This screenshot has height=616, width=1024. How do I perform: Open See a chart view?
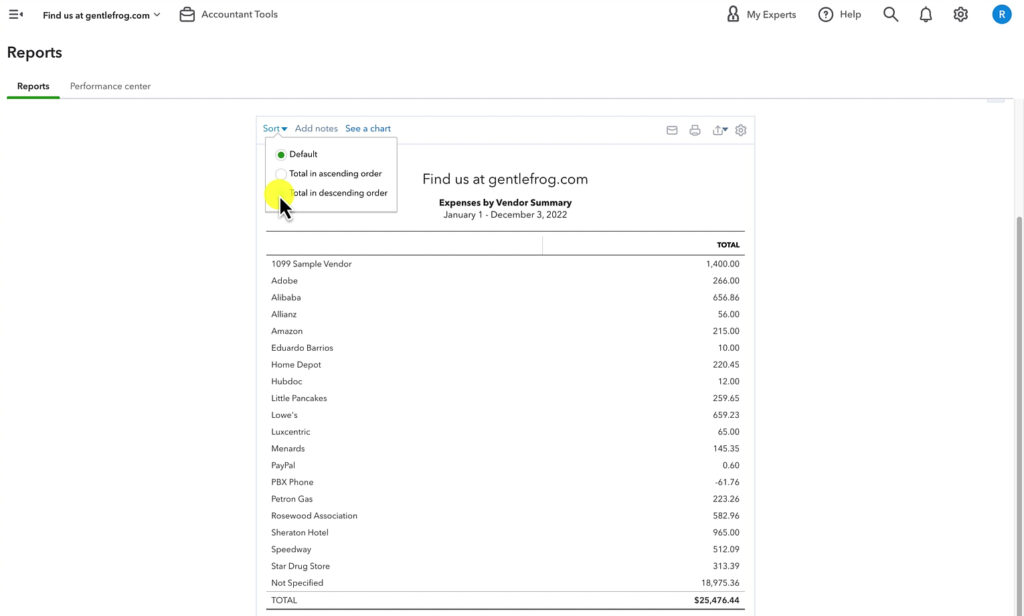click(367, 128)
